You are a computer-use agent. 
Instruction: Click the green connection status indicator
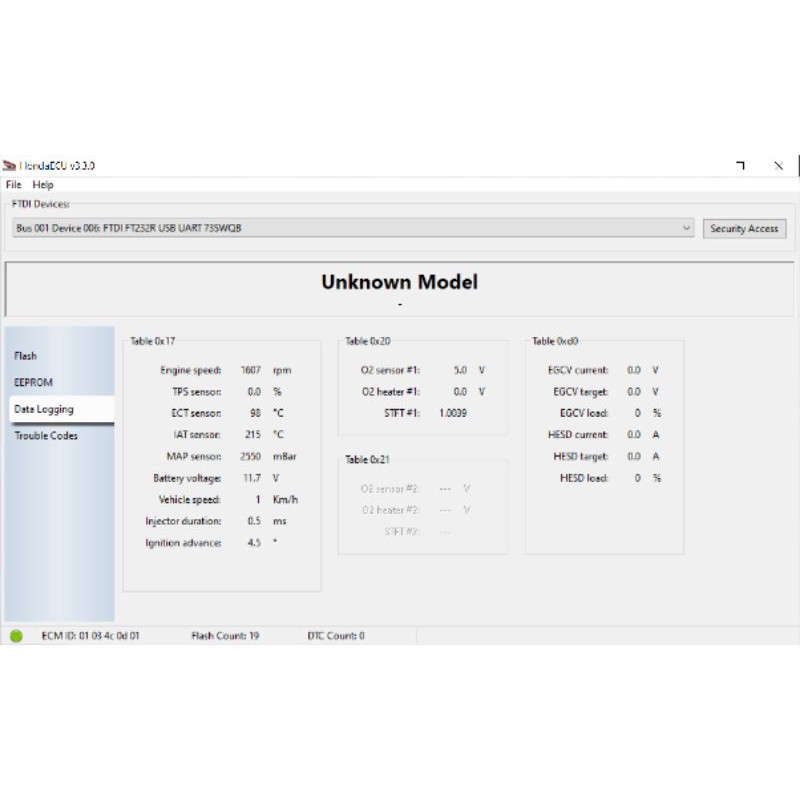(x=16, y=636)
